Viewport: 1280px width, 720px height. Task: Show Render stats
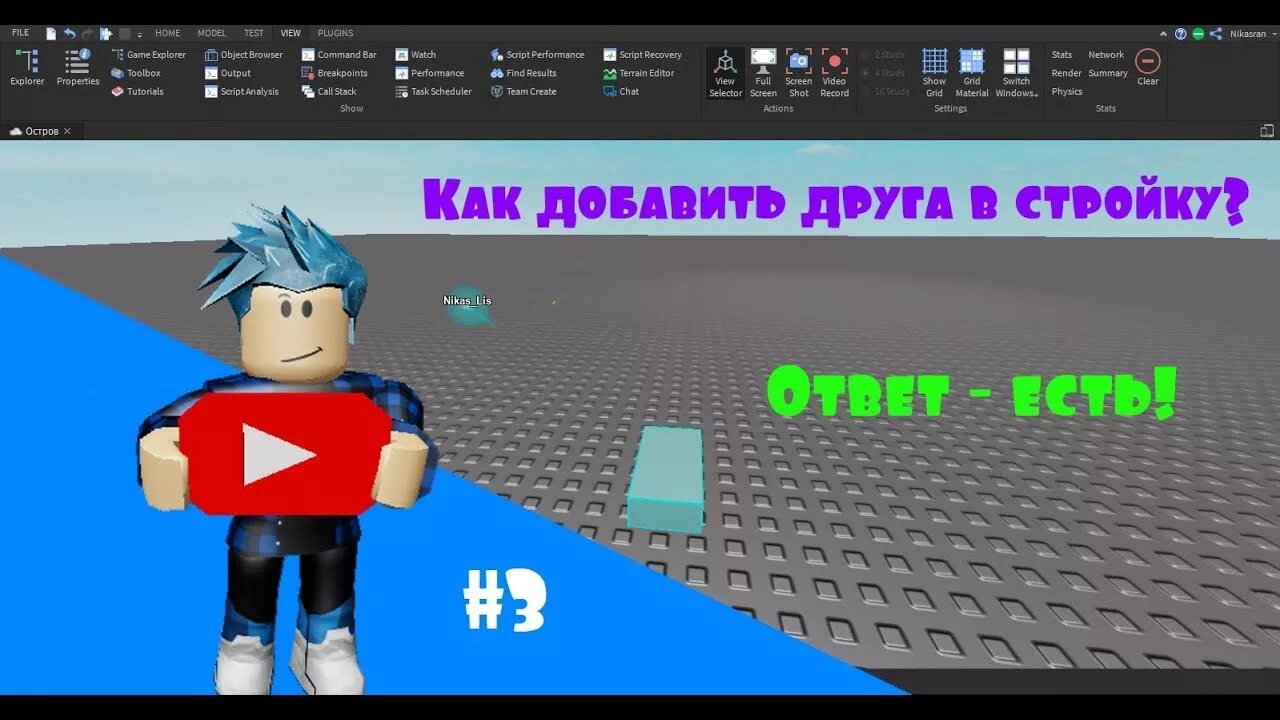(x=1066, y=73)
